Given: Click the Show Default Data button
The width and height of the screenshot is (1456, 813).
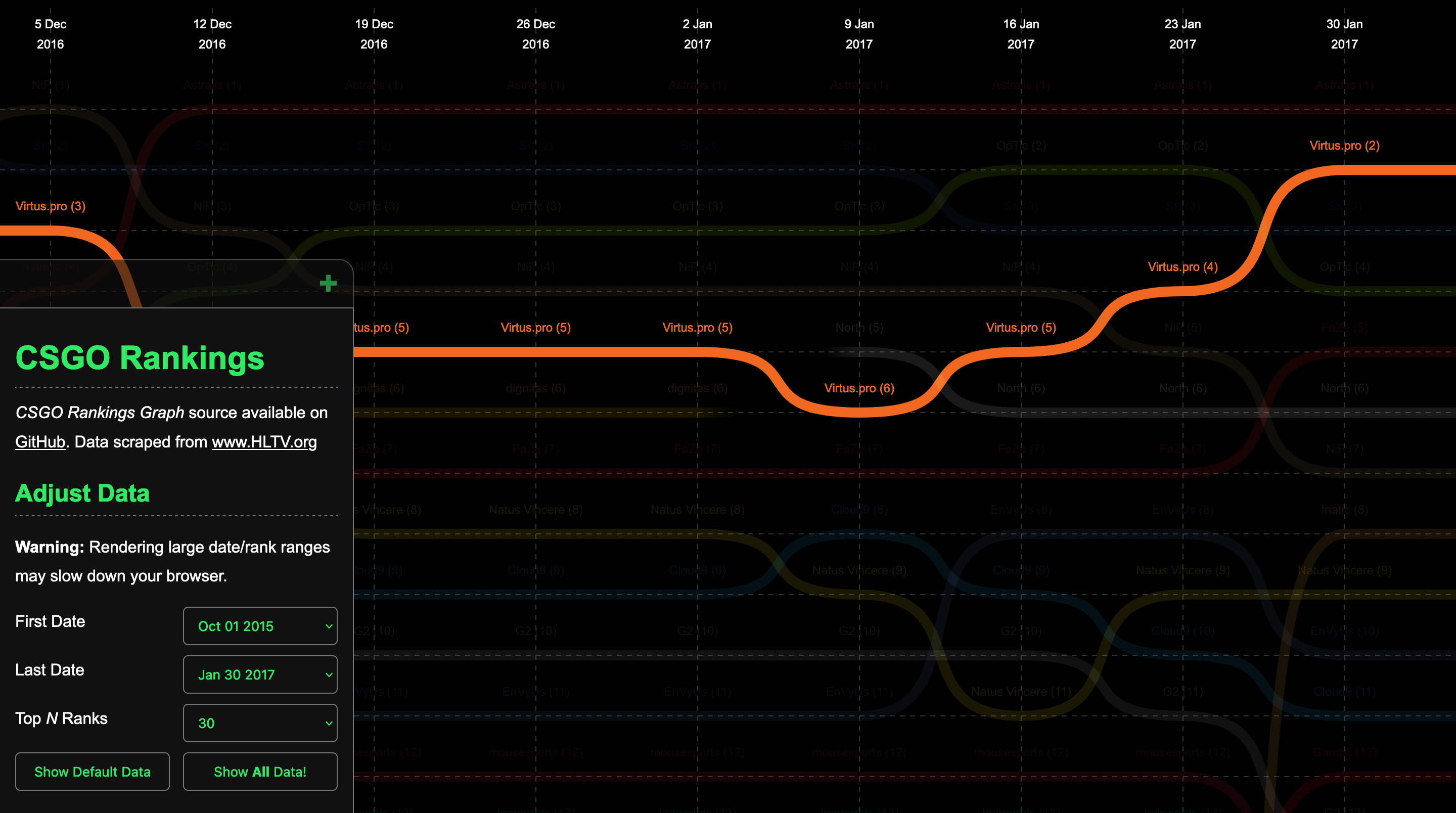Looking at the screenshot, I should click(92, 772).
